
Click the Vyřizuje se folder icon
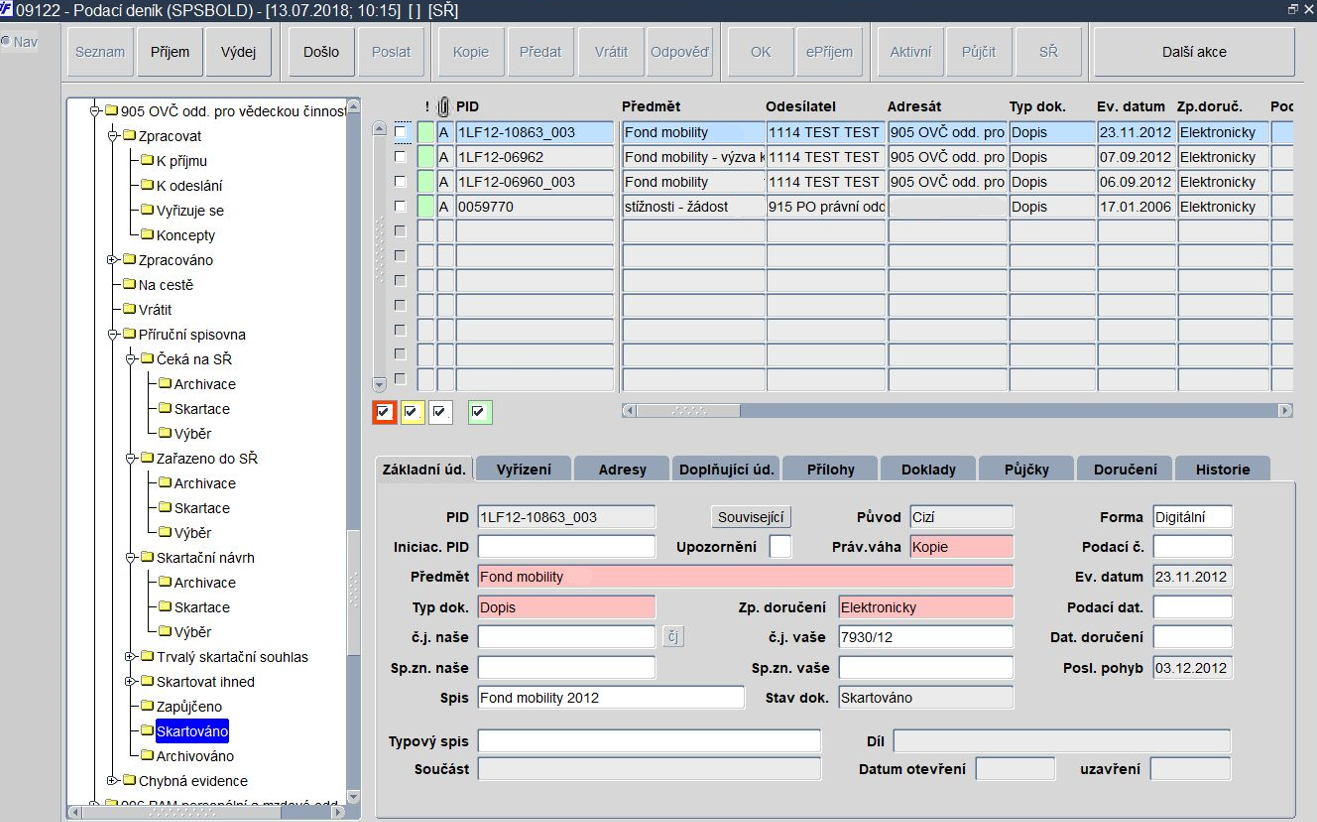point(147,211)
